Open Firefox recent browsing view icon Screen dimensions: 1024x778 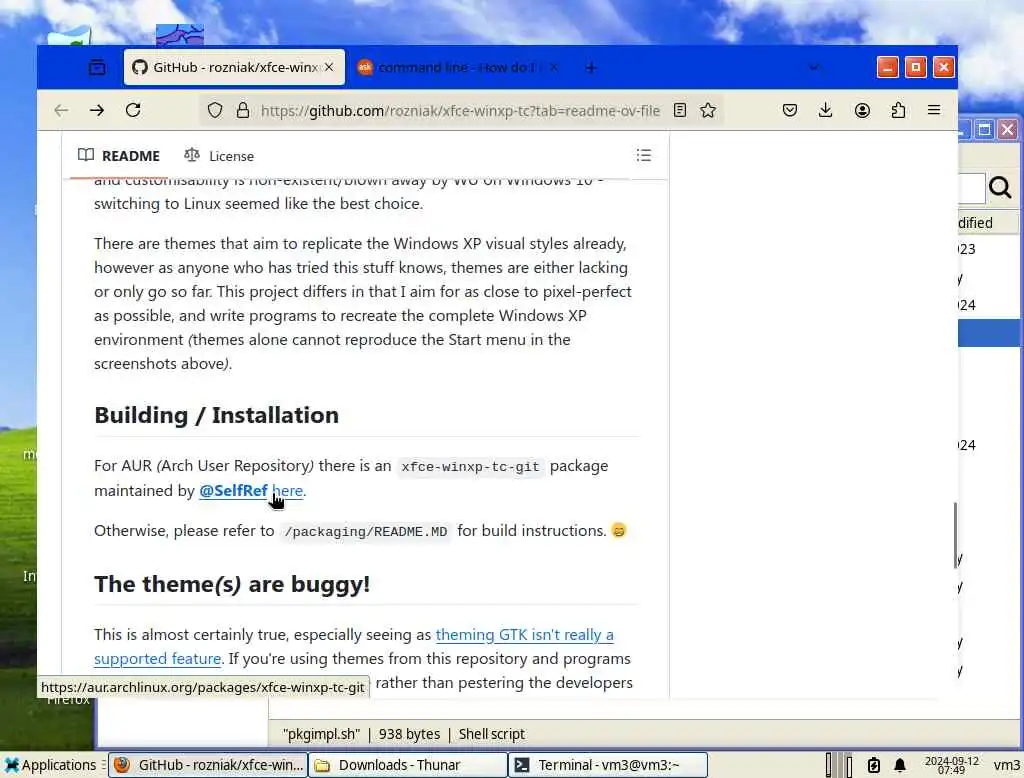point(97,67)
